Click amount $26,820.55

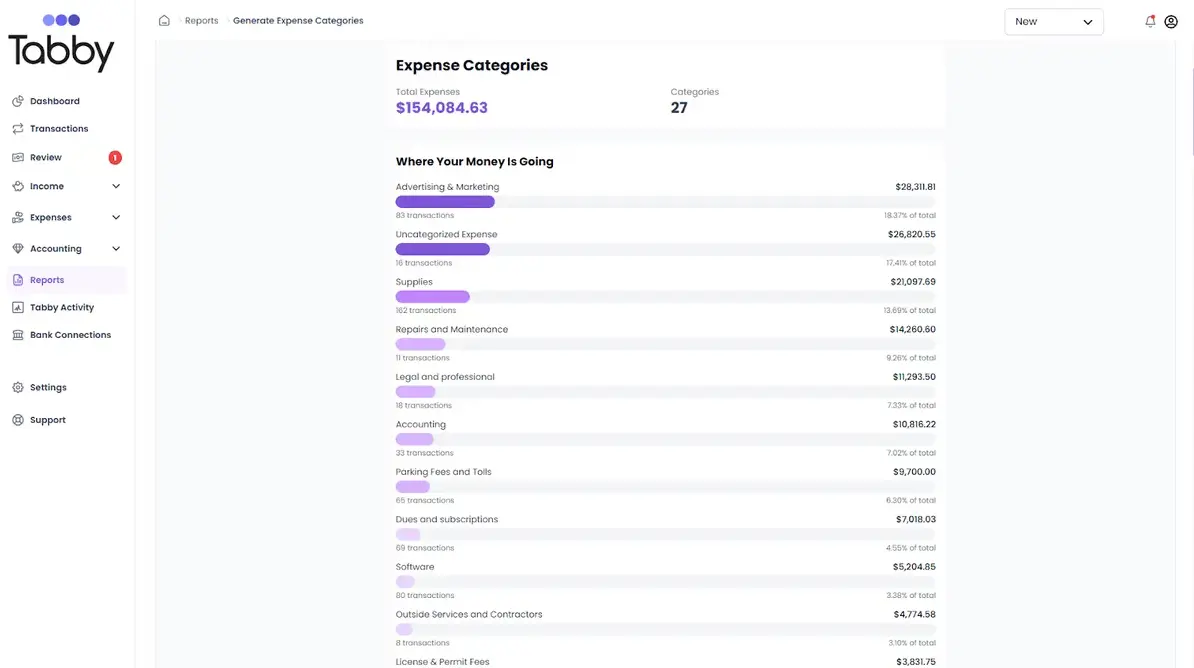click(x=911, y=235)
